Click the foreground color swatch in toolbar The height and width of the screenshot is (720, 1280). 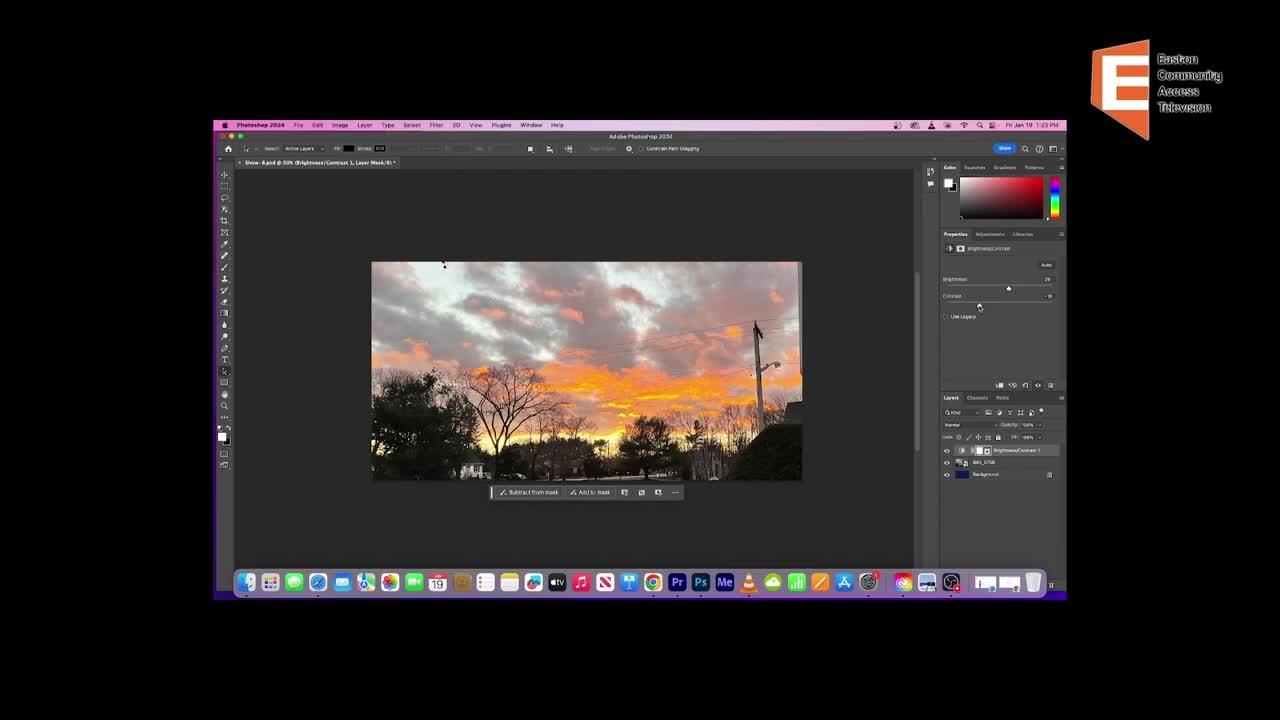222,436
